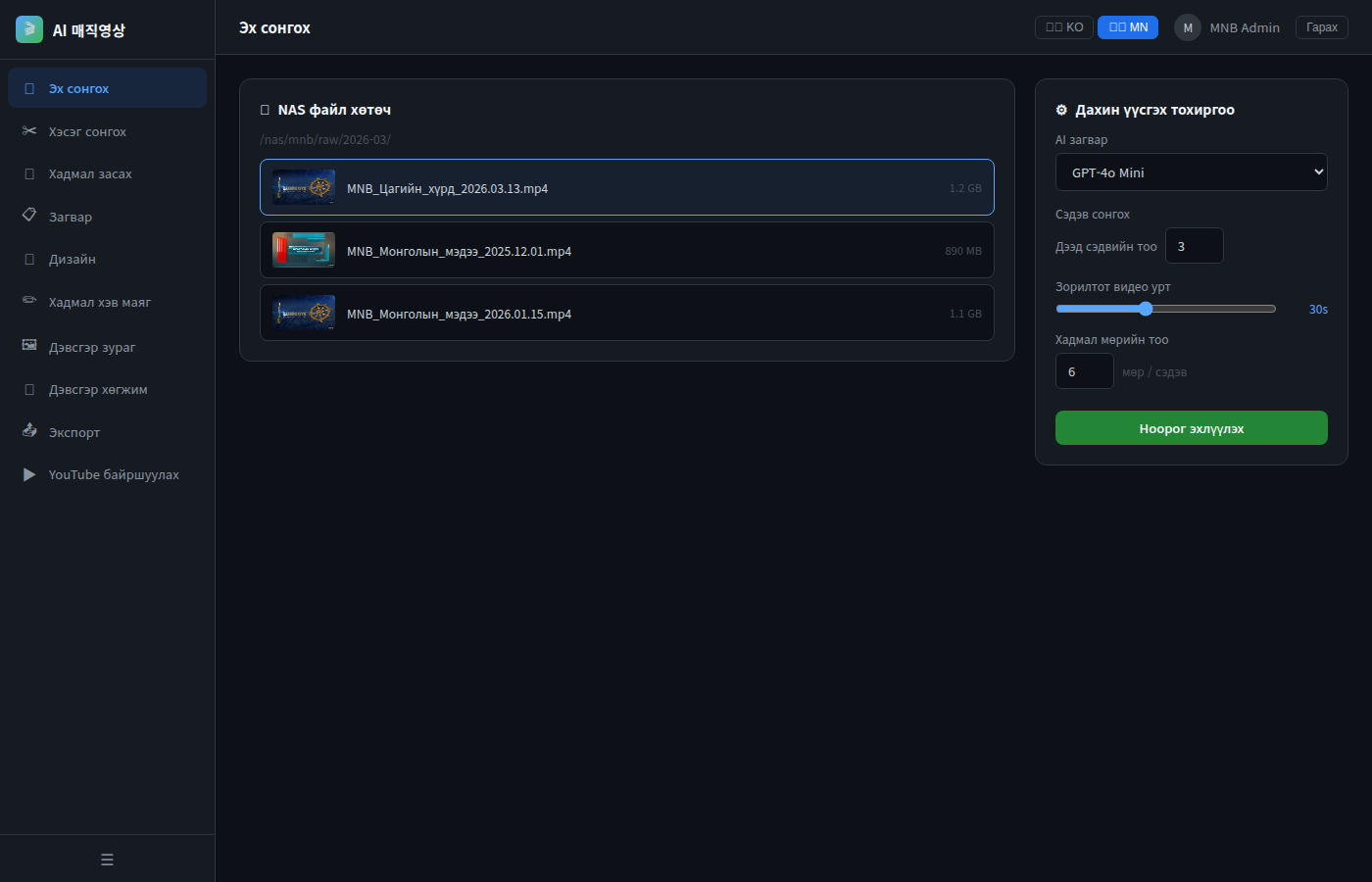Select MNB_Цагийн_хүрд_2026.03.13.mp4 thumbnail
This screenshot has width=1372, height=882.
[x=304, y=187]
